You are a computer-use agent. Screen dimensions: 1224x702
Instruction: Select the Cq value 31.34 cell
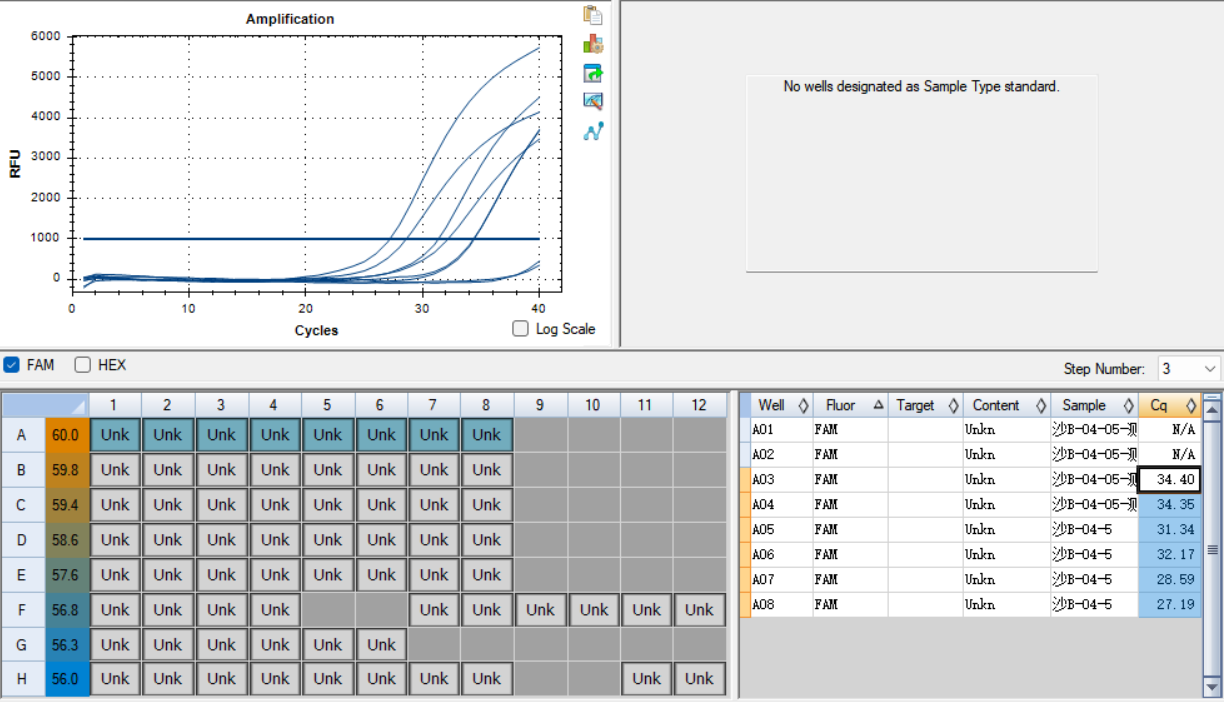[1170, 530]
